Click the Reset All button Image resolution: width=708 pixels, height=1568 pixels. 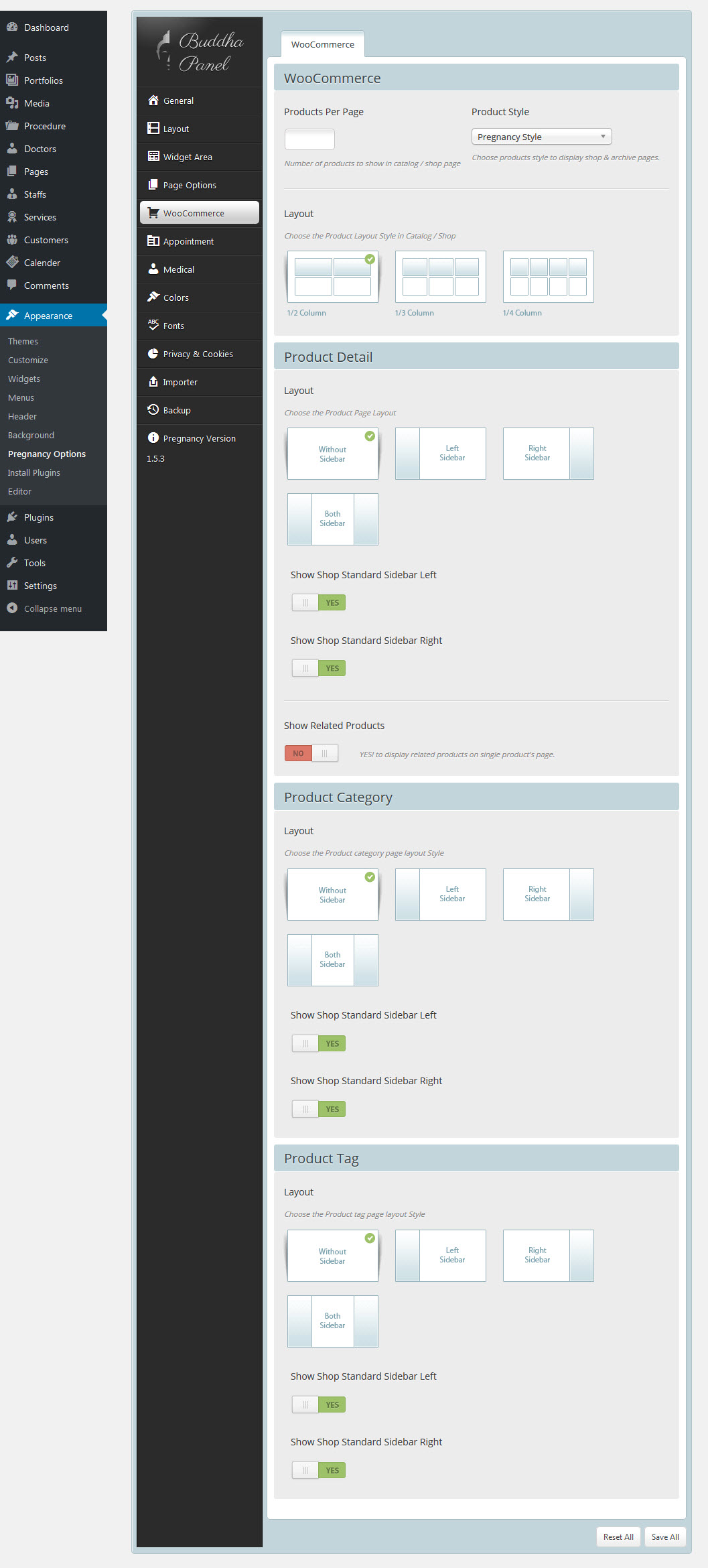click(x=618, y=1537)
